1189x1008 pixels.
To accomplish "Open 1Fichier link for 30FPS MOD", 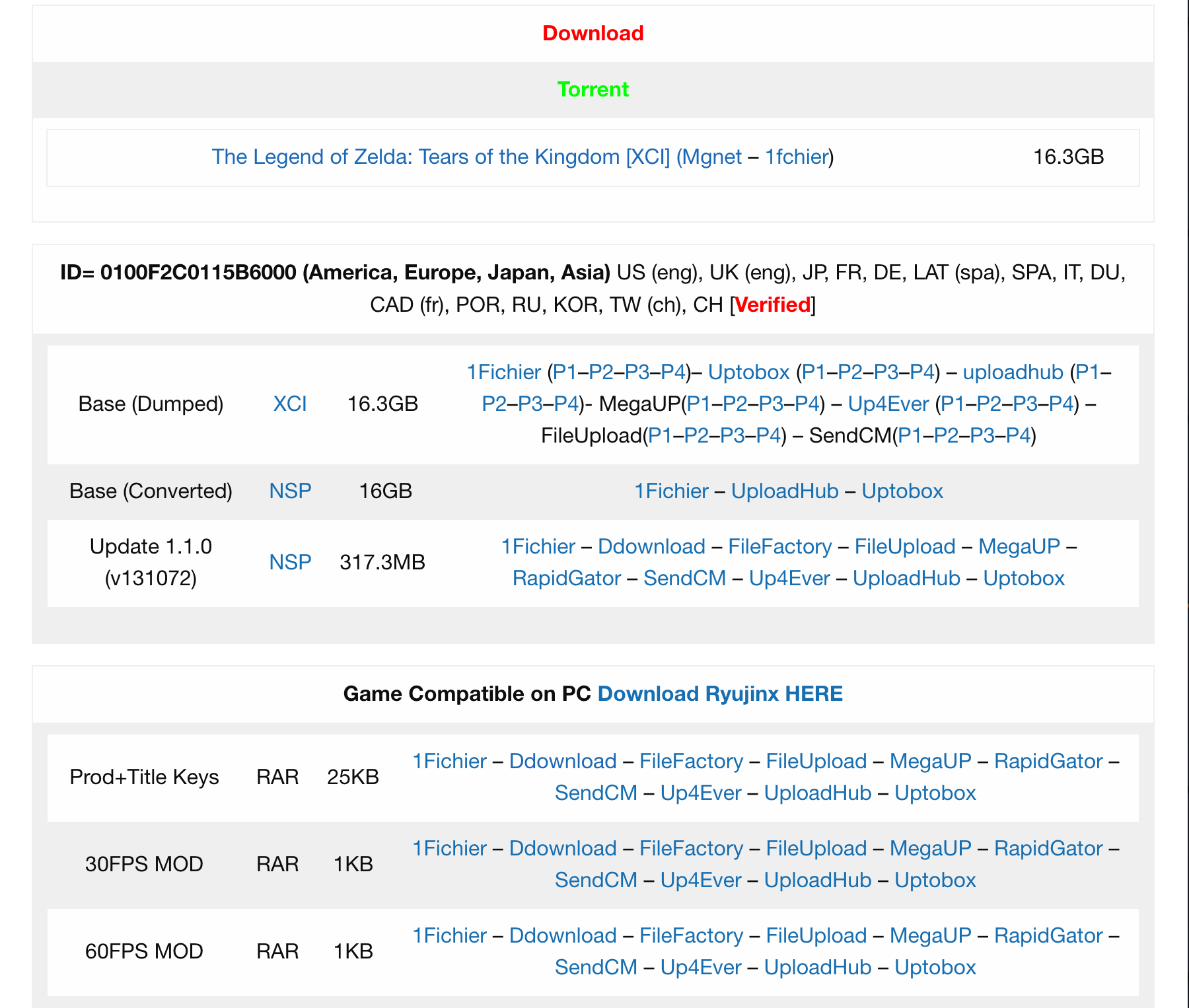I will click(x=449, y=848).
